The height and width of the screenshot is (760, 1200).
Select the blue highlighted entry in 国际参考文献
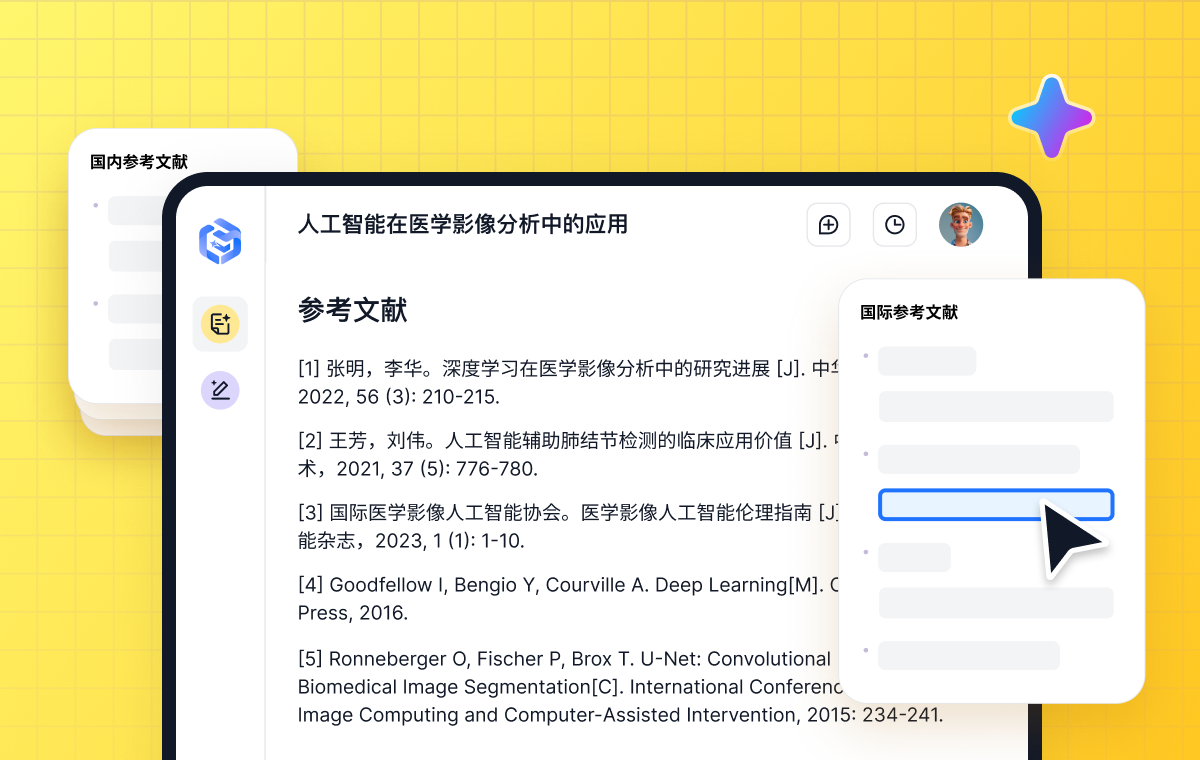(x=995, y=505)
